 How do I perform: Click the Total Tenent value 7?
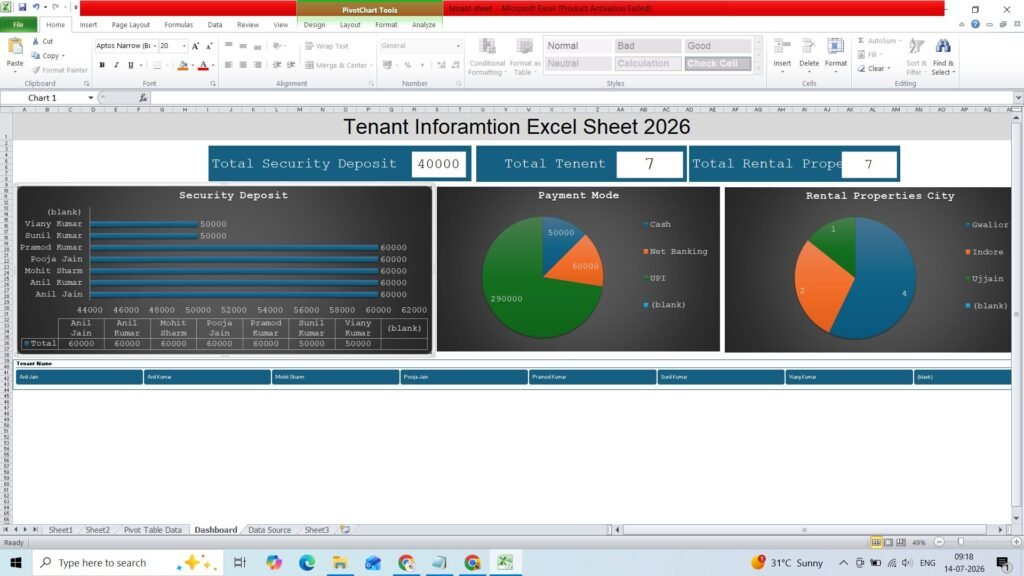(x=649, y=164)
